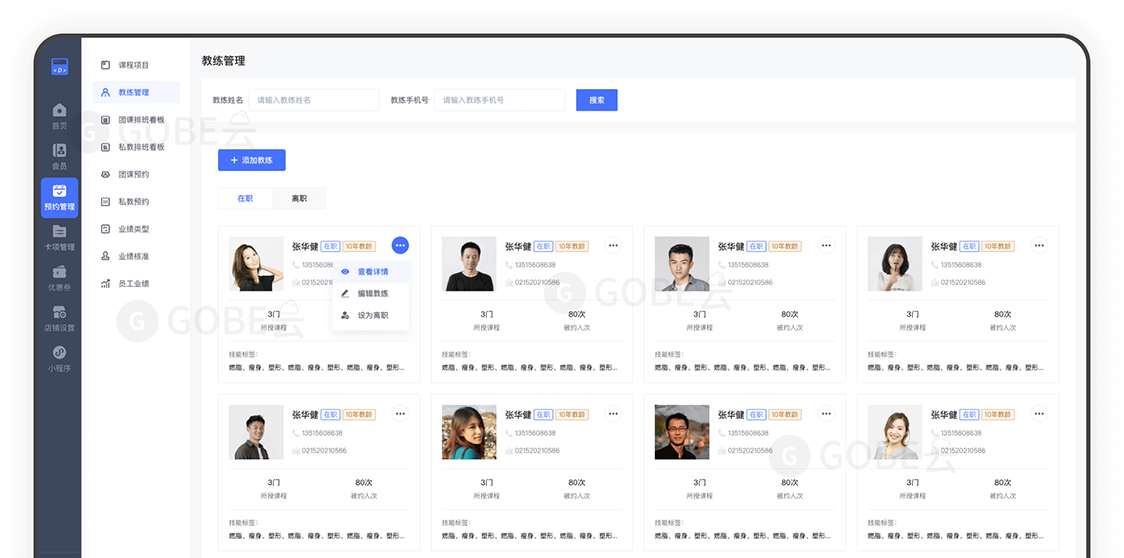The image size is (1124, 558).
Task: Open 业绩核准 in the submenu
Action: [135, 256]
